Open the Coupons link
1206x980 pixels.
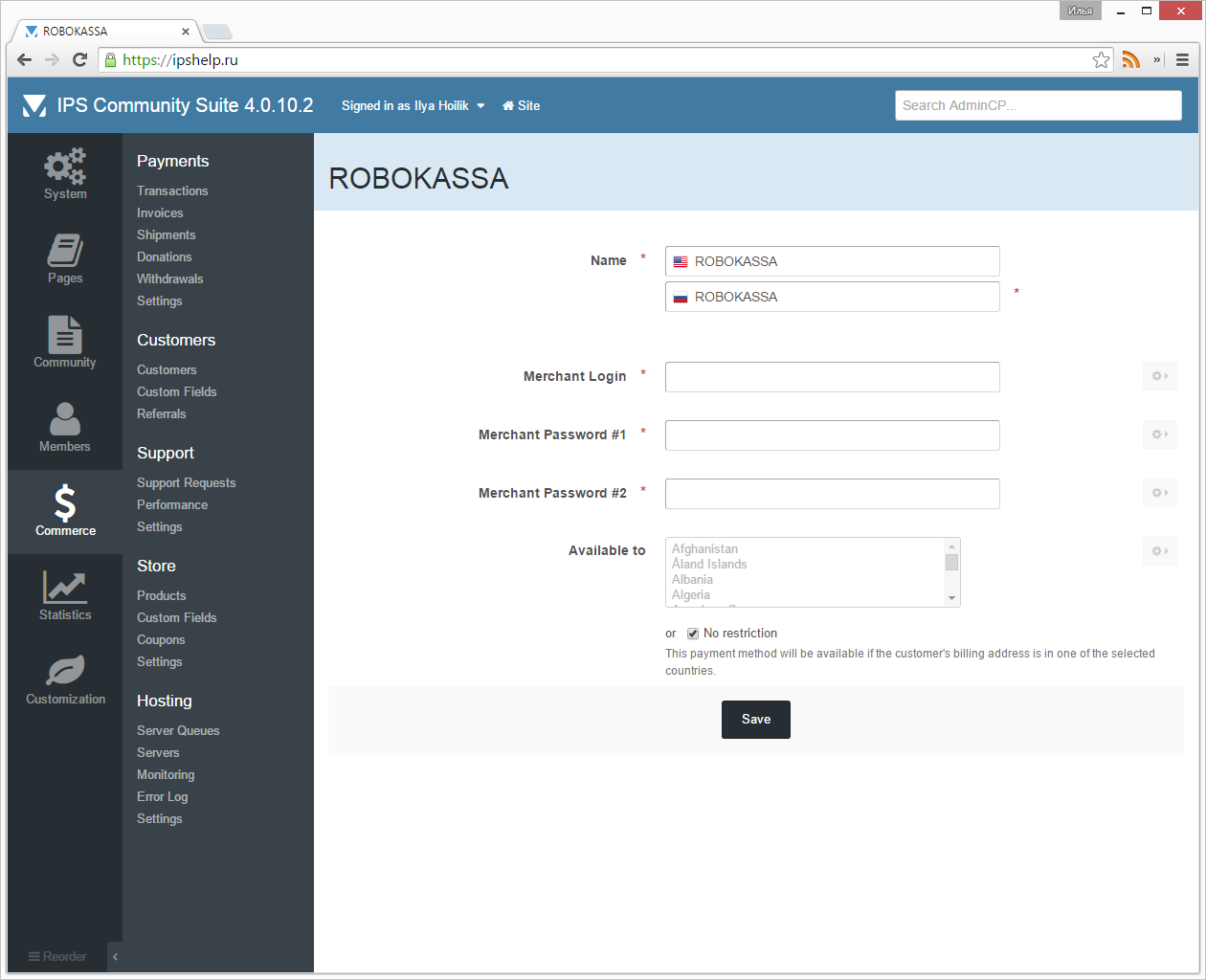click(x=161, y=639)
